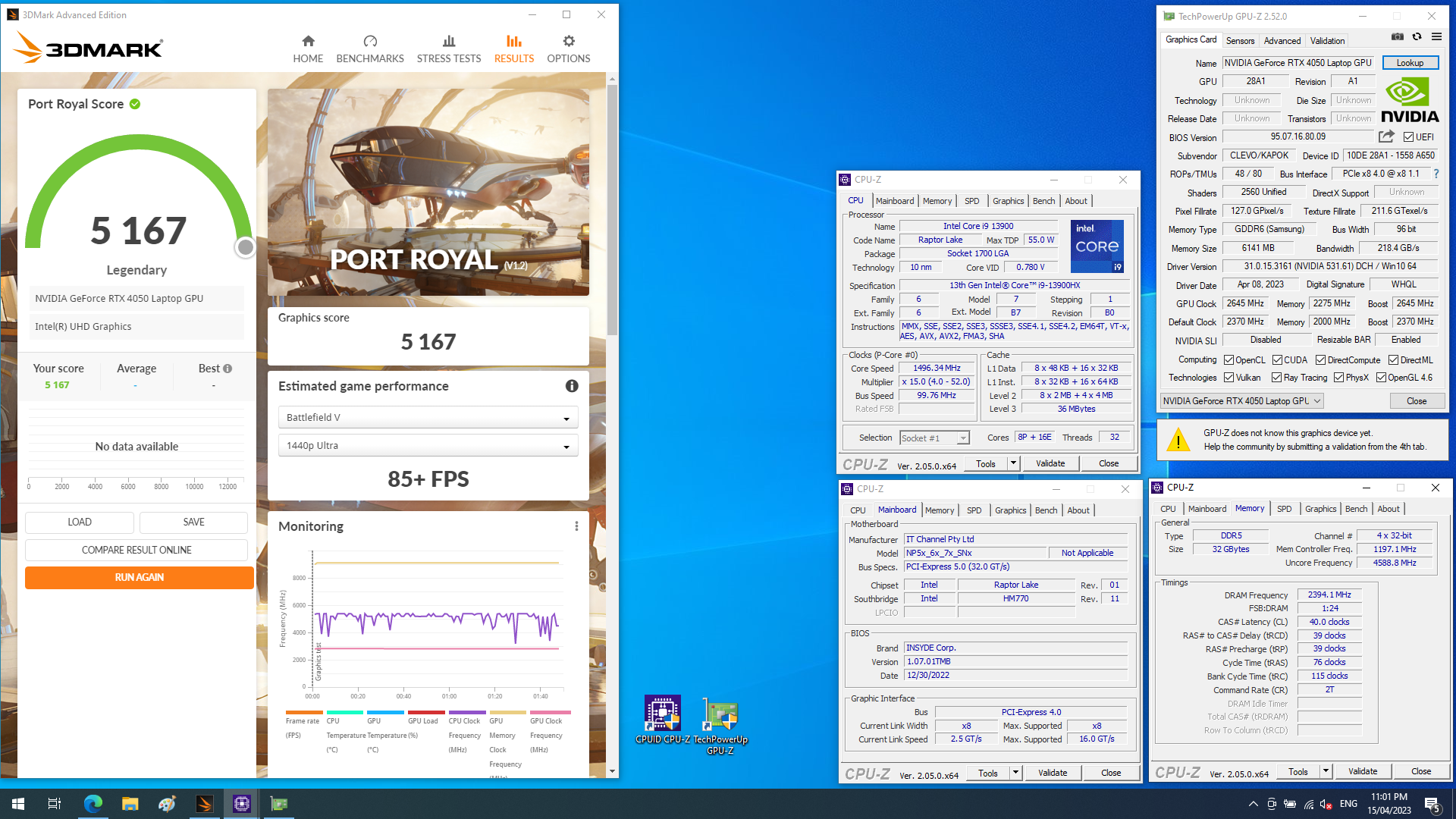
Task: Show hidden tray icons chevron
Action: (1253, 804)
